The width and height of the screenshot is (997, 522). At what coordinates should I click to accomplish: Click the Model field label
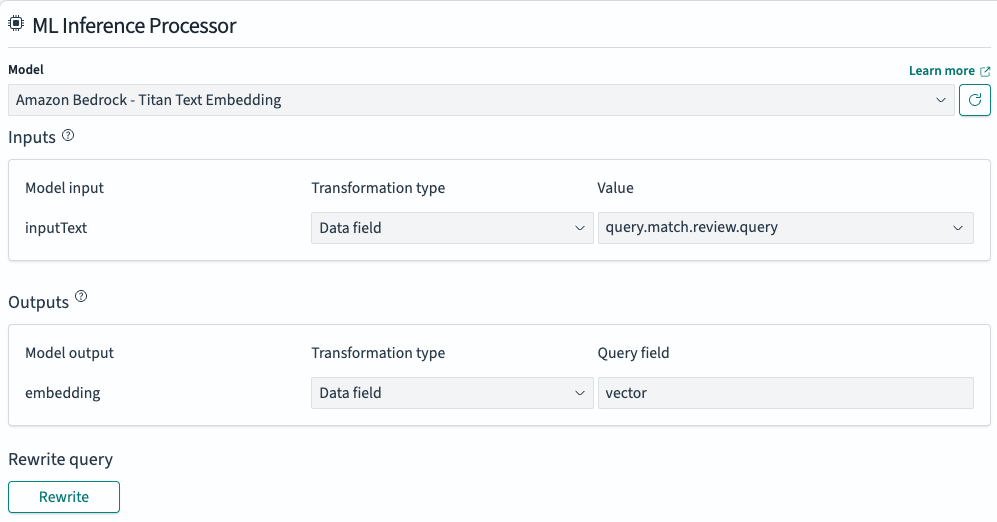tap(26, 69)
